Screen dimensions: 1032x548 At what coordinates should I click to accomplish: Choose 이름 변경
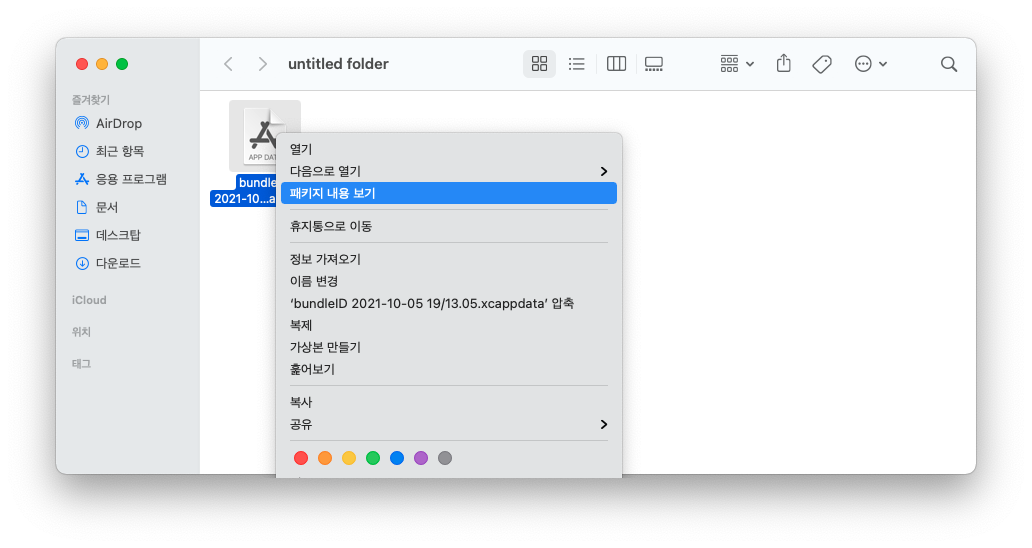449,281
